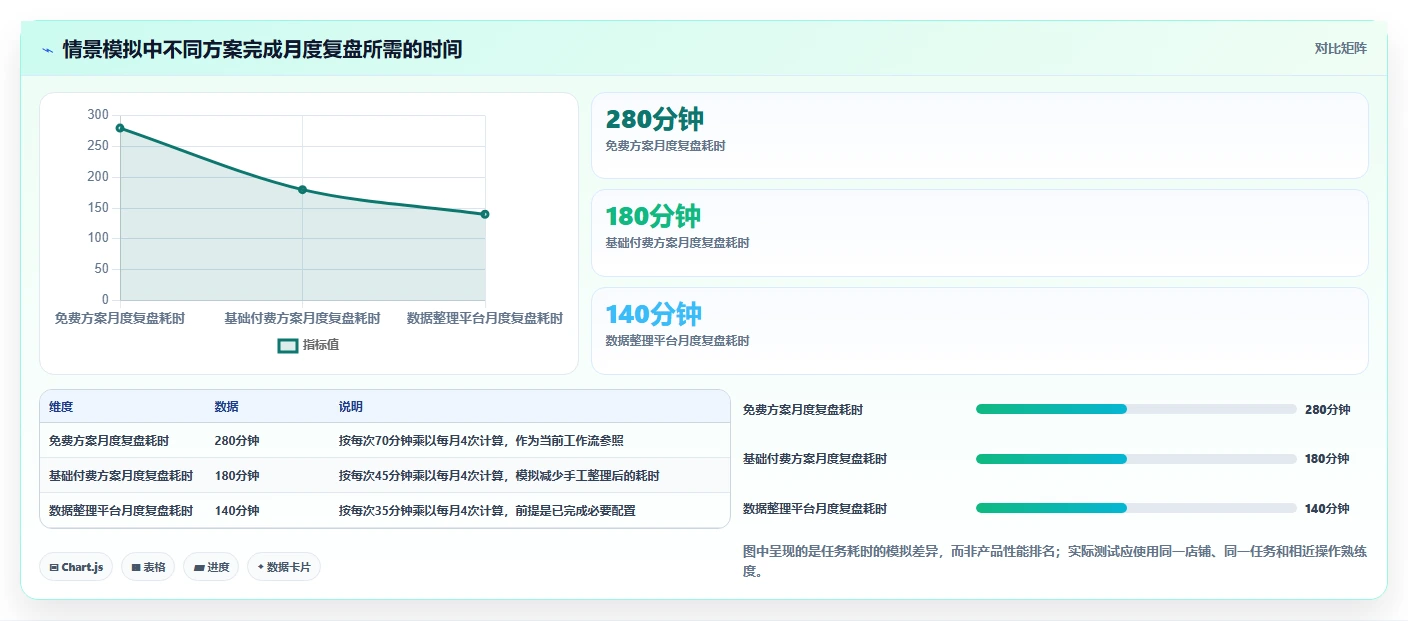Click the 说明 table column header

350,407
